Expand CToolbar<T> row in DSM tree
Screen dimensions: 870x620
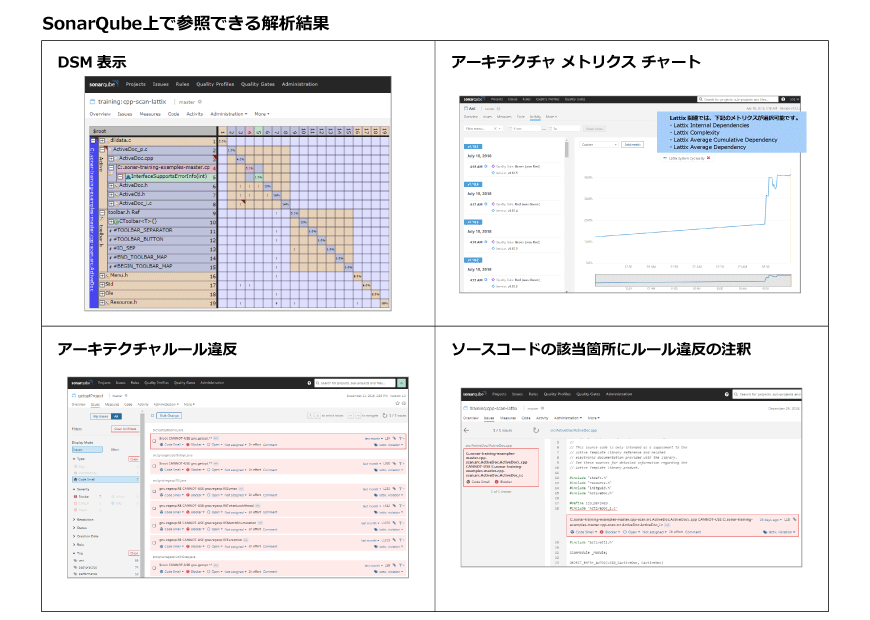[111, 221]
